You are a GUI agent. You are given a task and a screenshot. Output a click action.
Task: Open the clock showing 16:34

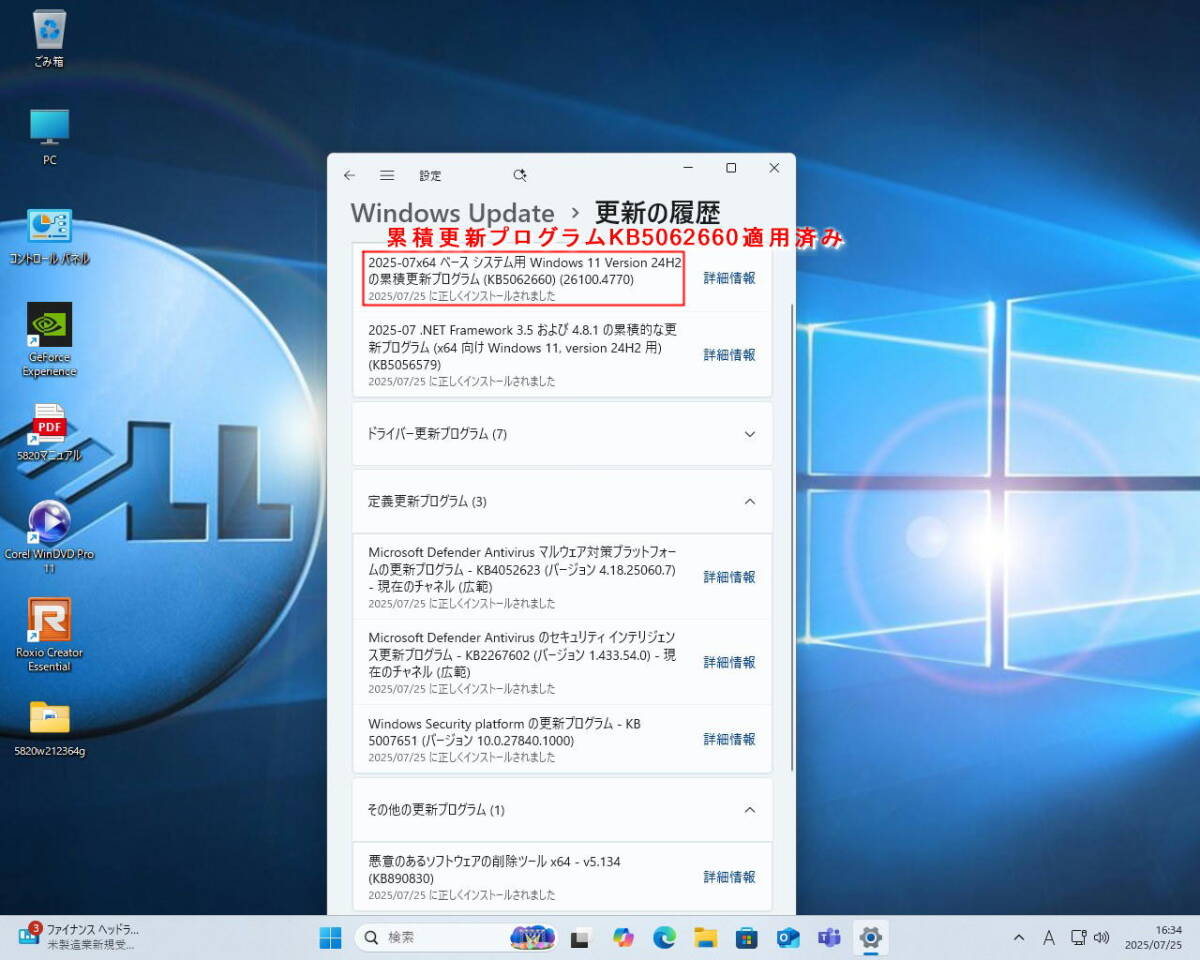(1153, 937)
